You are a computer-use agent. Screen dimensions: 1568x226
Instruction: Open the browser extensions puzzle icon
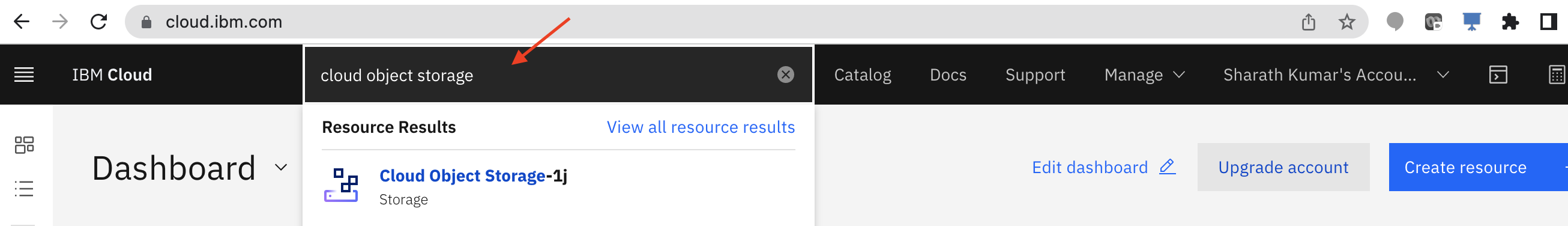tap(1510, 22)
